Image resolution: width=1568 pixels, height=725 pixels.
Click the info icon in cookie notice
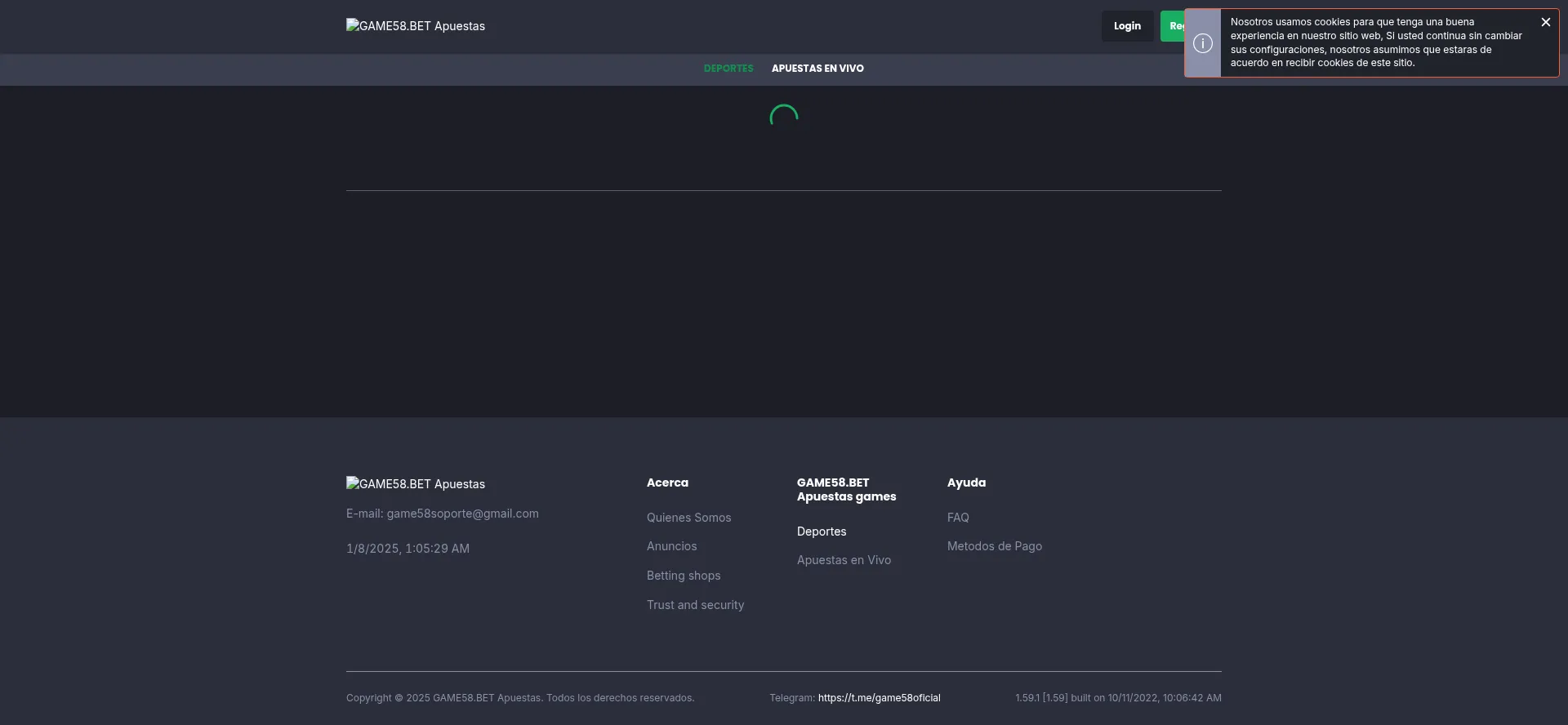click(1203, 43)
